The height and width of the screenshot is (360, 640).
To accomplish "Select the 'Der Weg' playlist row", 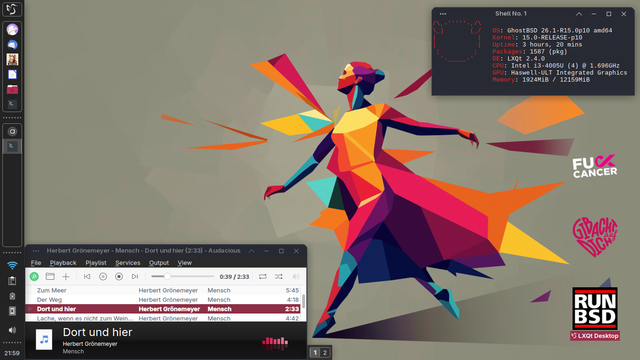I will pyautogui.click(x=164, y=300).
